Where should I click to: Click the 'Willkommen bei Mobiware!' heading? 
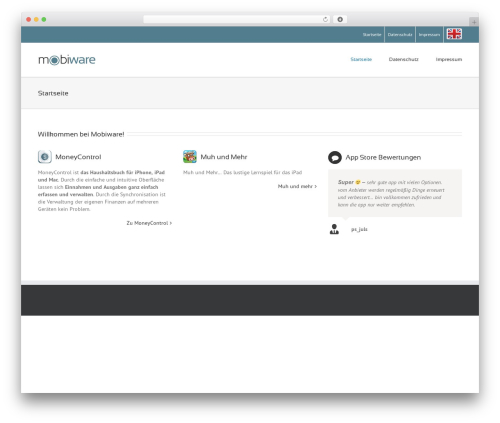81,134
